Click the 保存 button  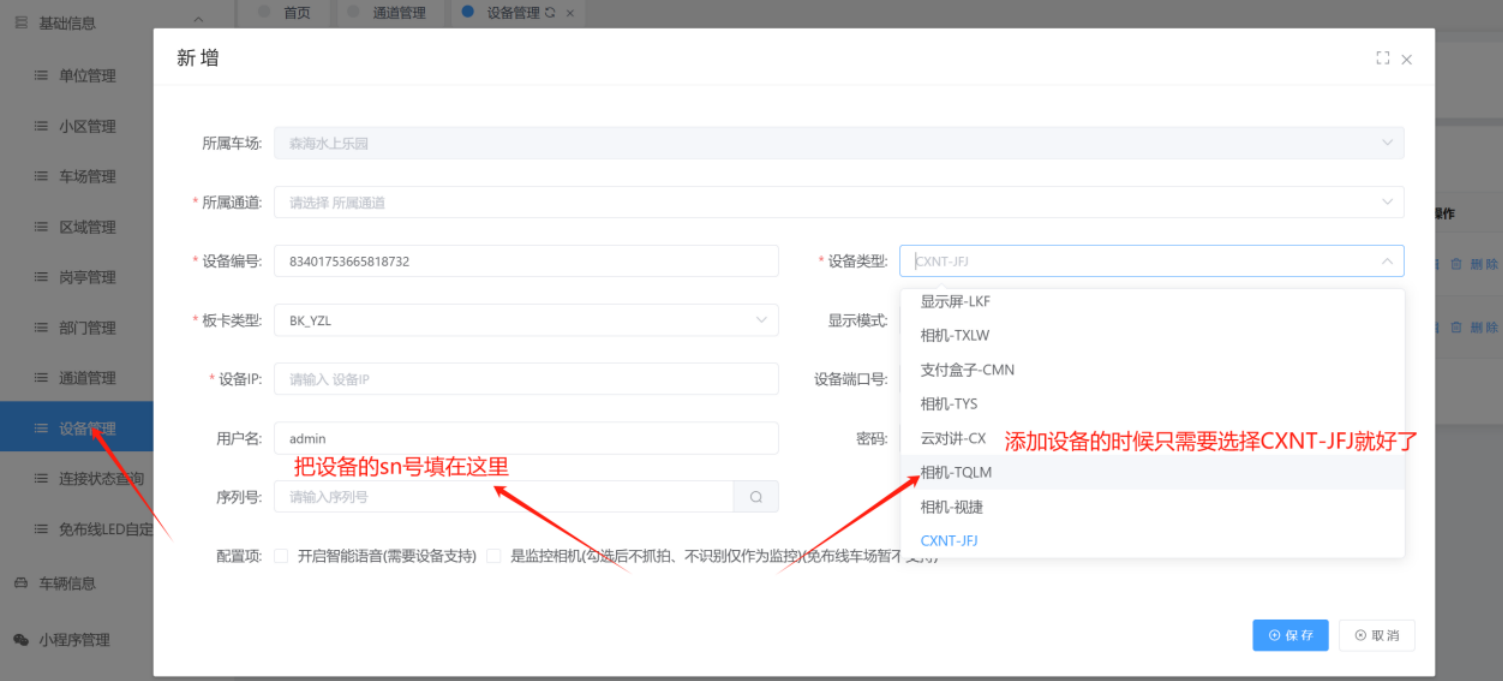(x=1291, y=635)
